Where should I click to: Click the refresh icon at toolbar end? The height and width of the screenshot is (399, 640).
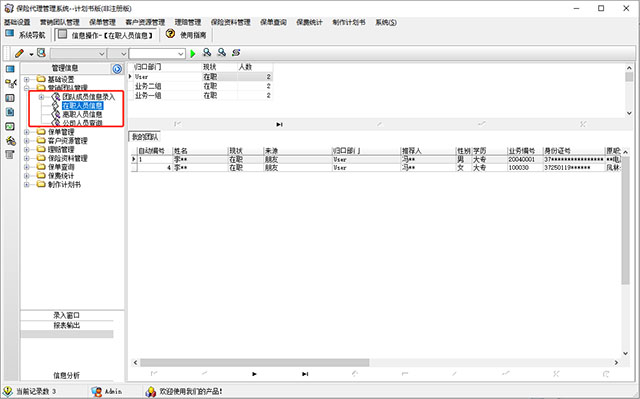pyautogui.click(x=236, y=53)
